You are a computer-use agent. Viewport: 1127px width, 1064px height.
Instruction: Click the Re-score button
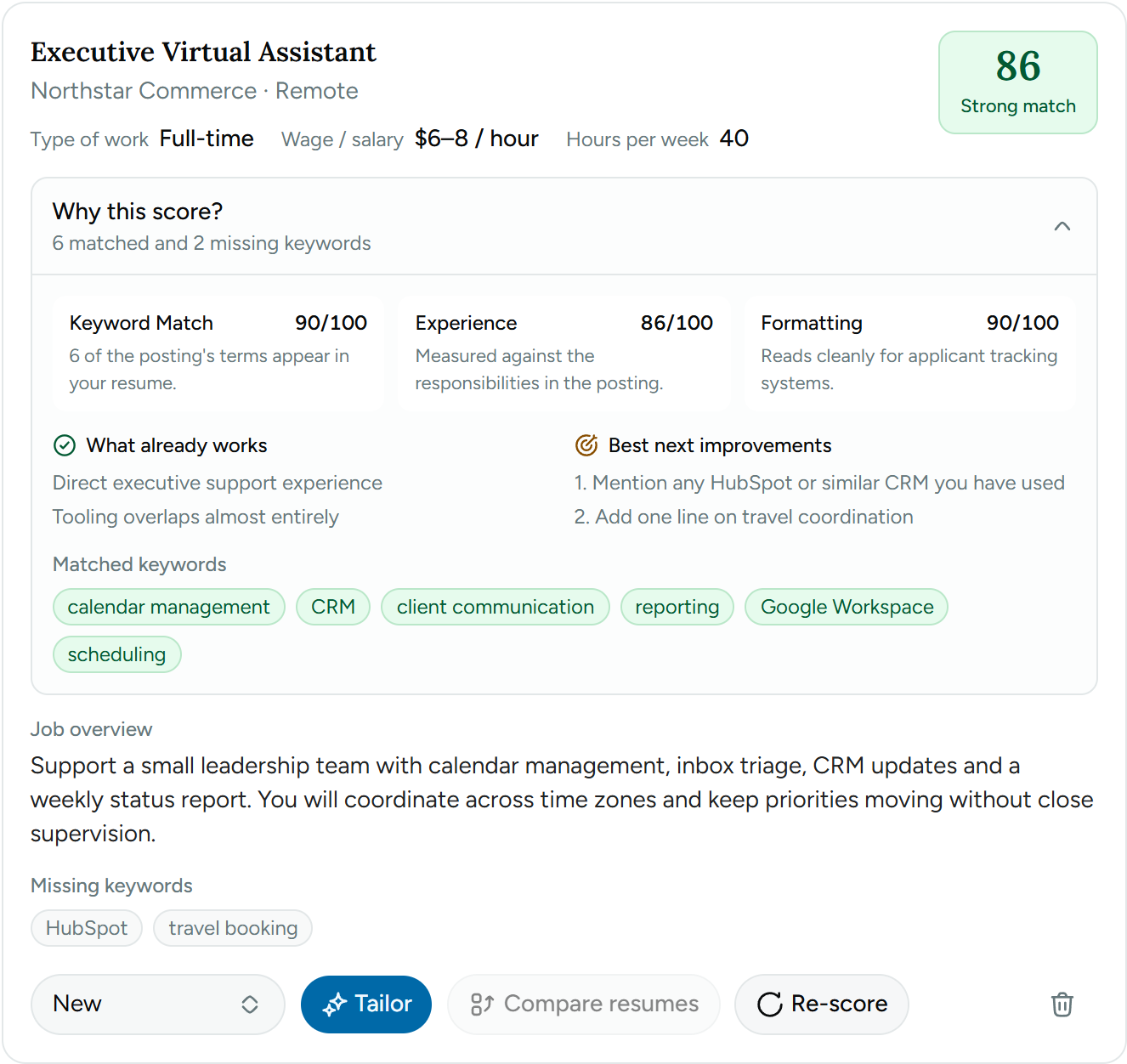coord(822,1005)
